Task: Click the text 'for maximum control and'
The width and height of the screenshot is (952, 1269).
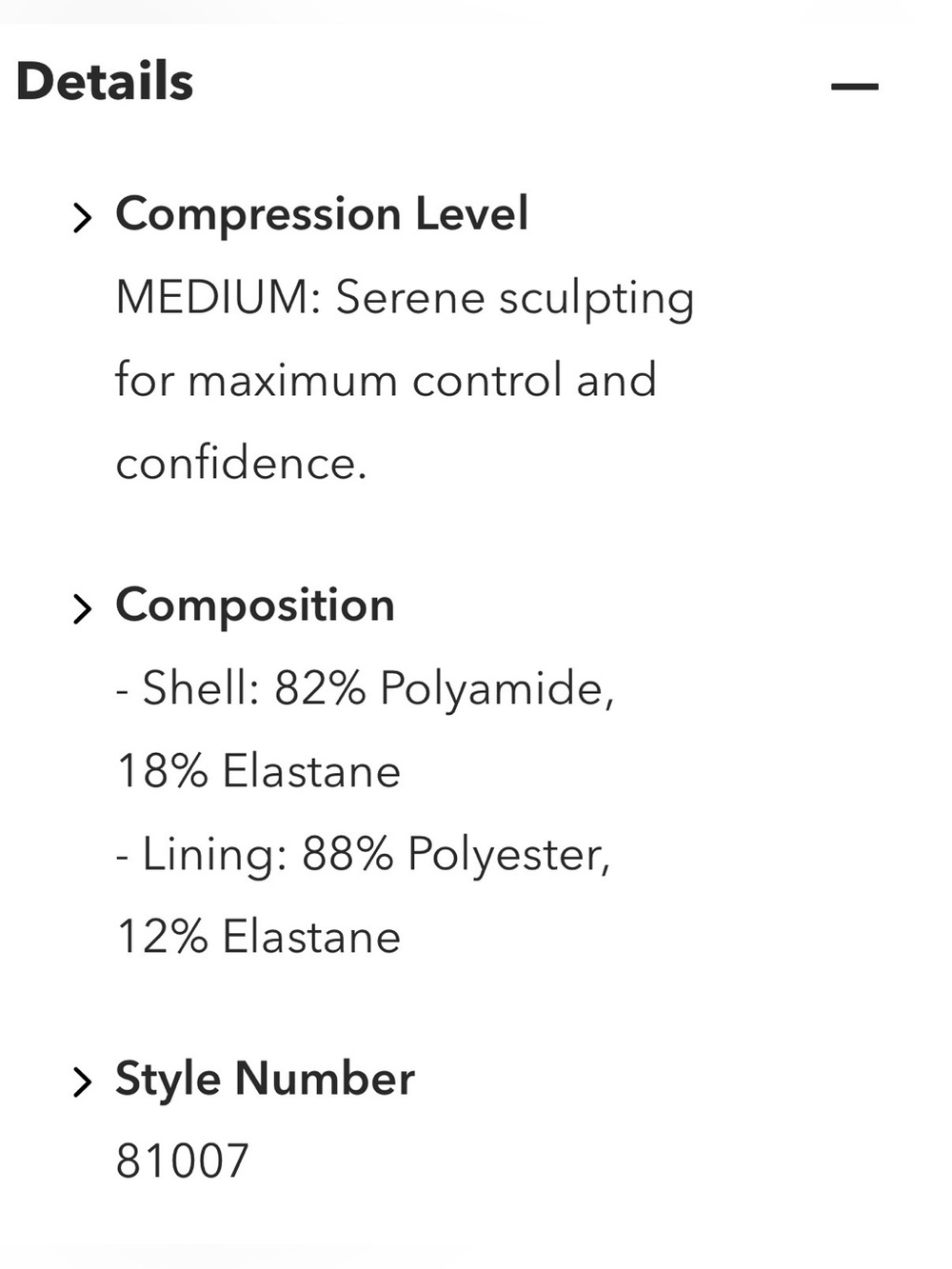Action: click(x=386, y=380)
